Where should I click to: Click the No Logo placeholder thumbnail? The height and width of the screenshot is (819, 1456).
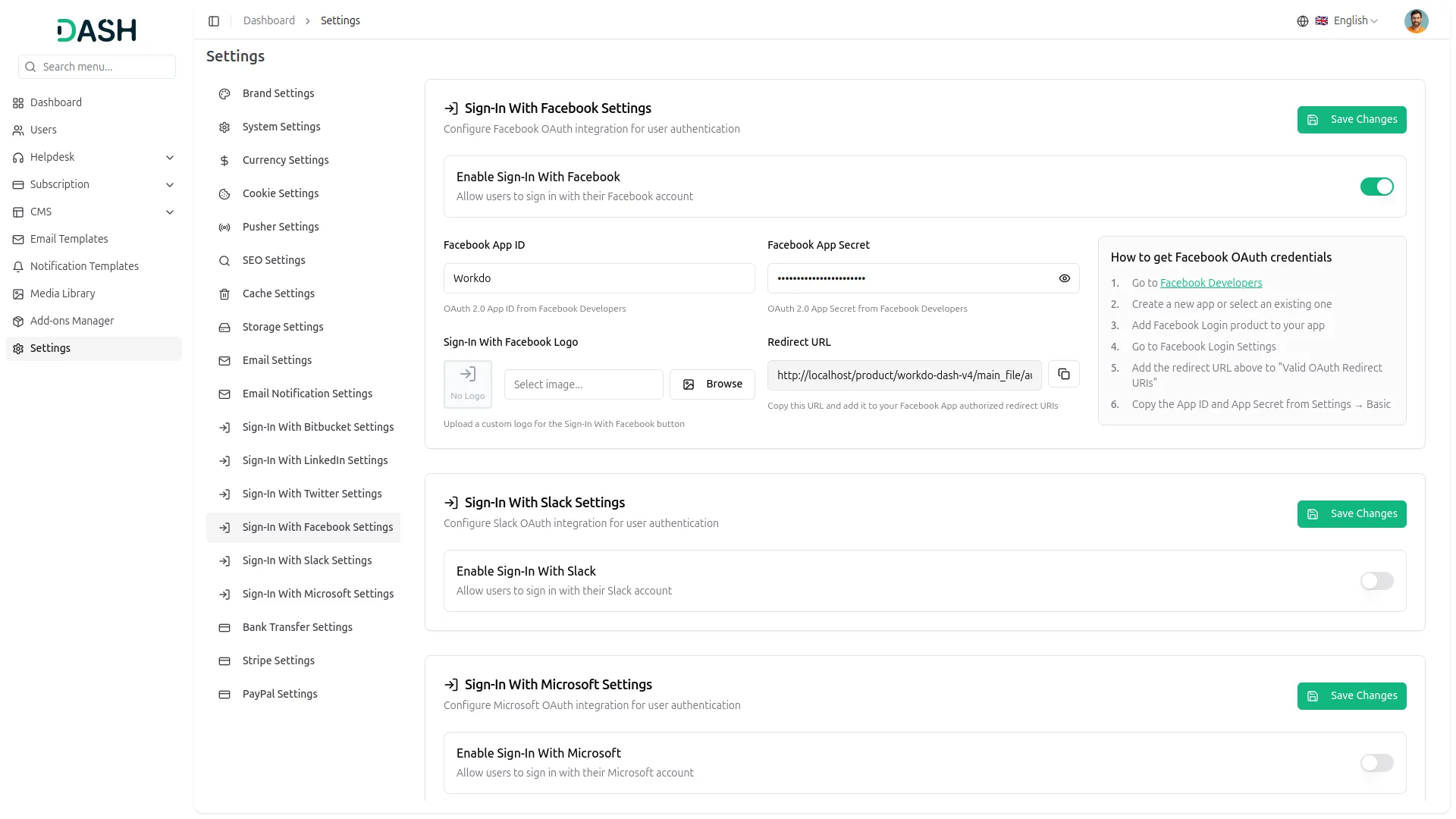(x=467, y=384)
